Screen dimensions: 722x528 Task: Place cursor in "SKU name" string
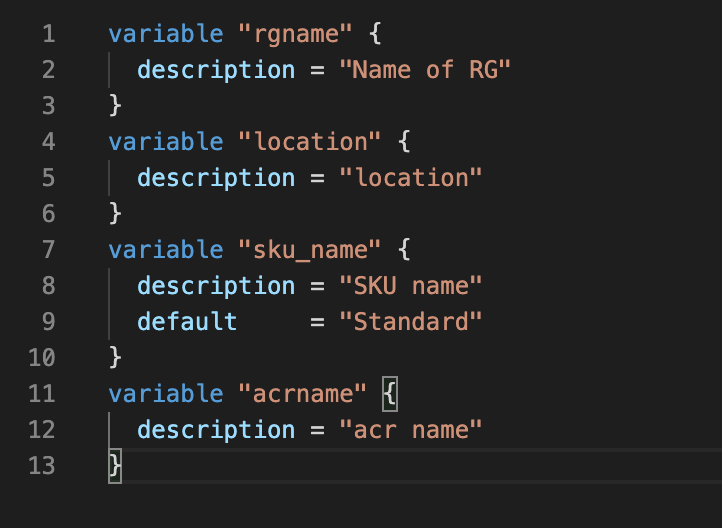click(x=411, y=286)
